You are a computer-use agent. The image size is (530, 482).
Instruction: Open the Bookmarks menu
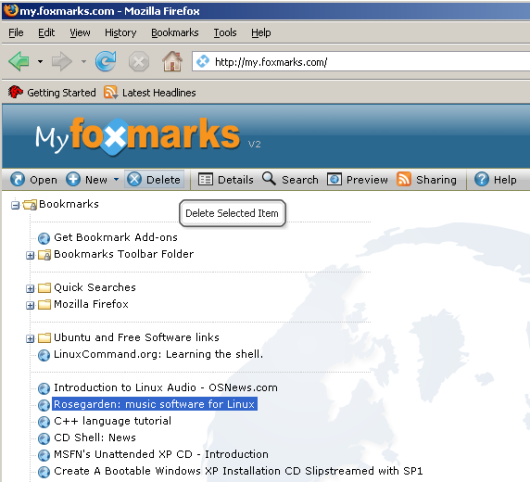point(175,33)
